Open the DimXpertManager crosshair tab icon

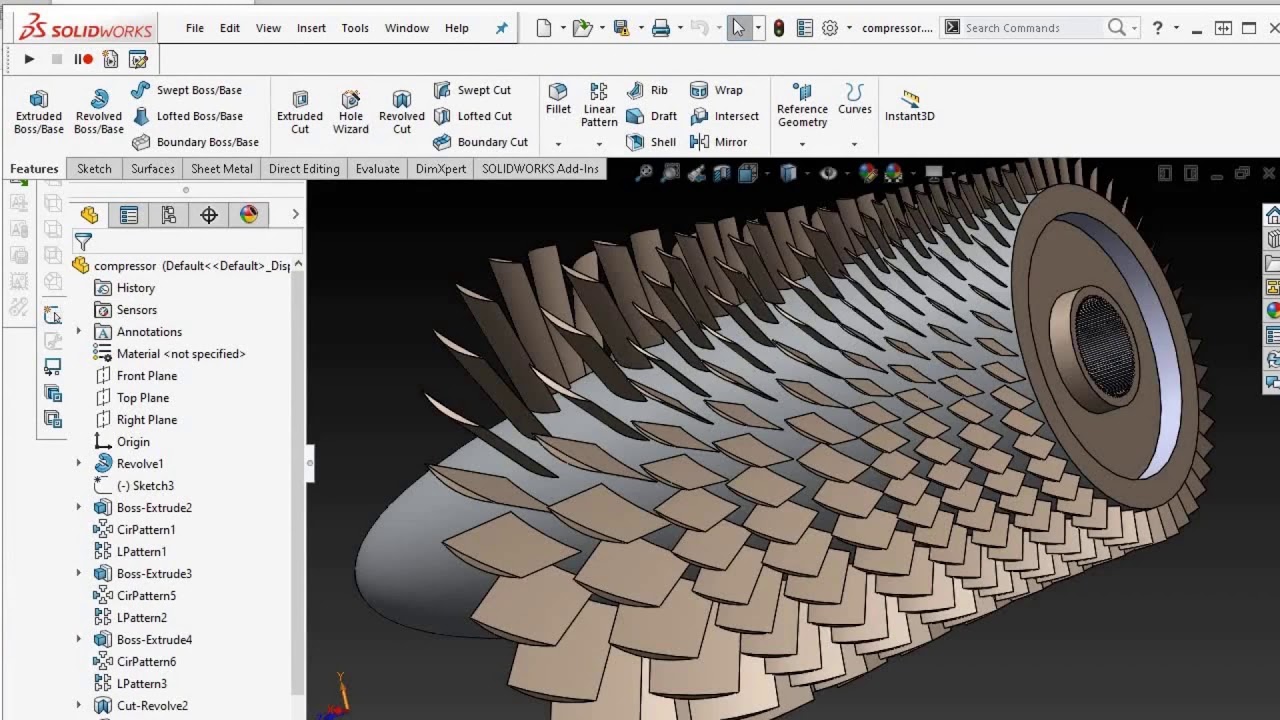(x=209, y=215)
